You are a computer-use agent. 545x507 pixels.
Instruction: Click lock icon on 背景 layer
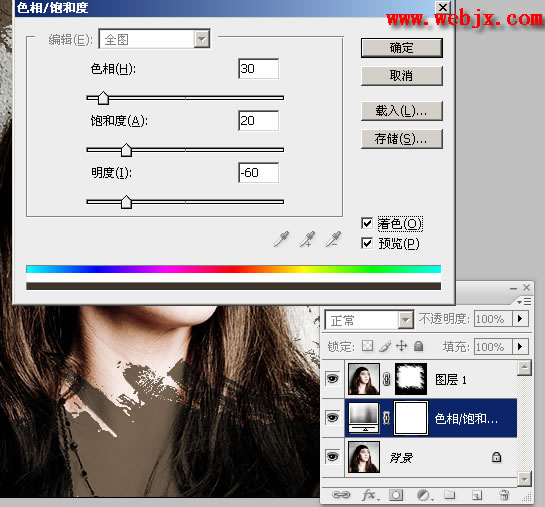click(x=497, y=457)
